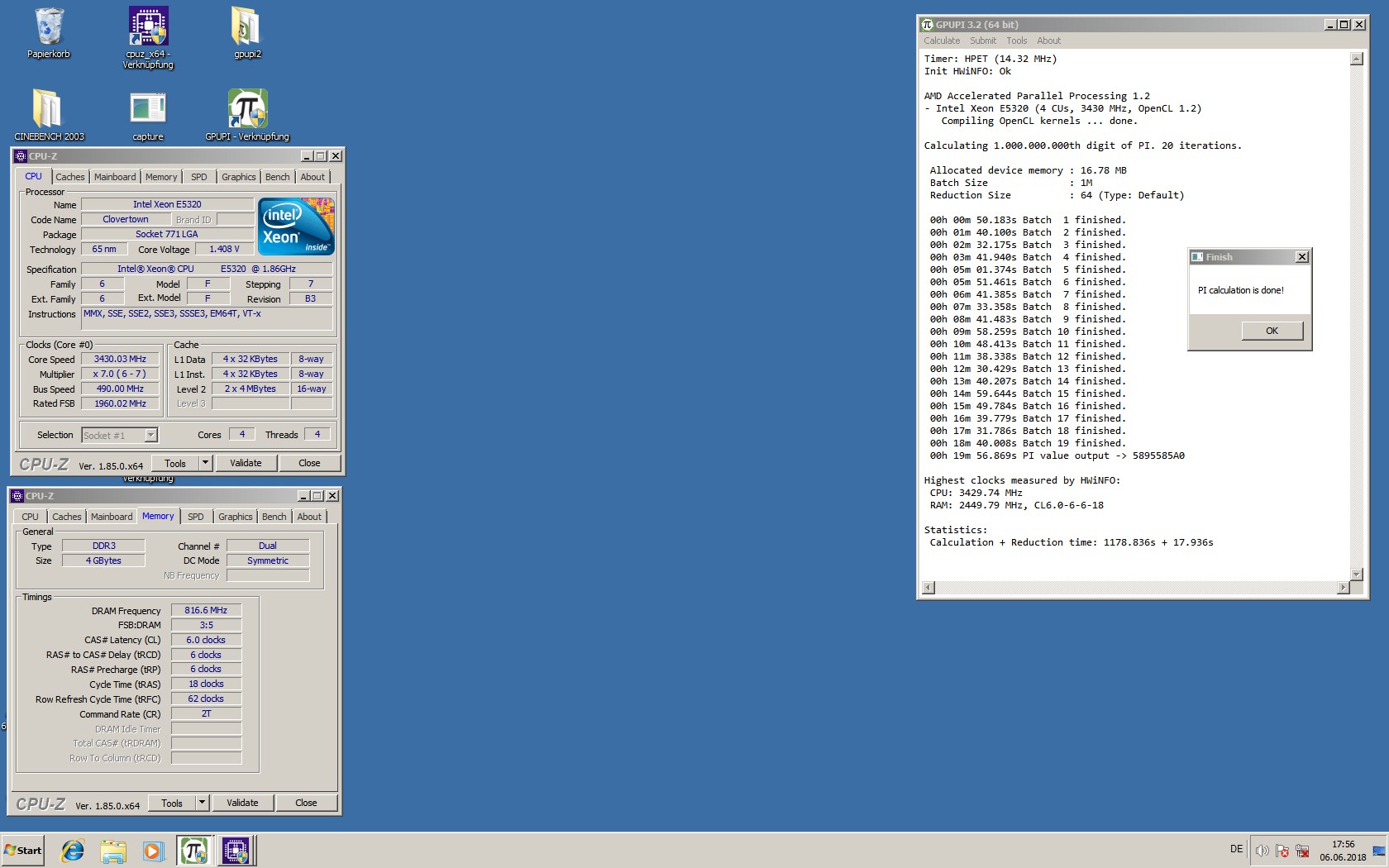
Task: Click the GPUPI window title icon
Action: [x=928, y=25]
